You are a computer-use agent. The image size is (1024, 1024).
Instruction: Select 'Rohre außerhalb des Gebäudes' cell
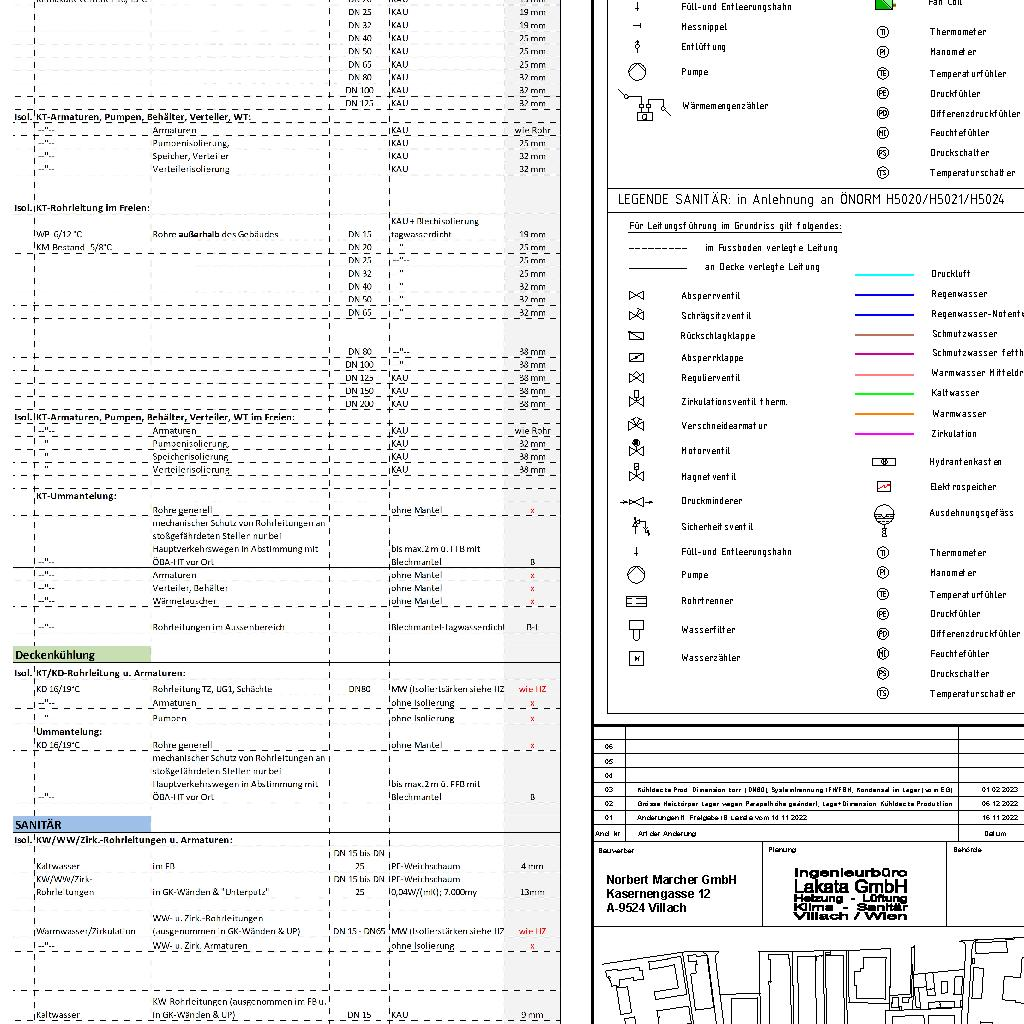[216, 234]
